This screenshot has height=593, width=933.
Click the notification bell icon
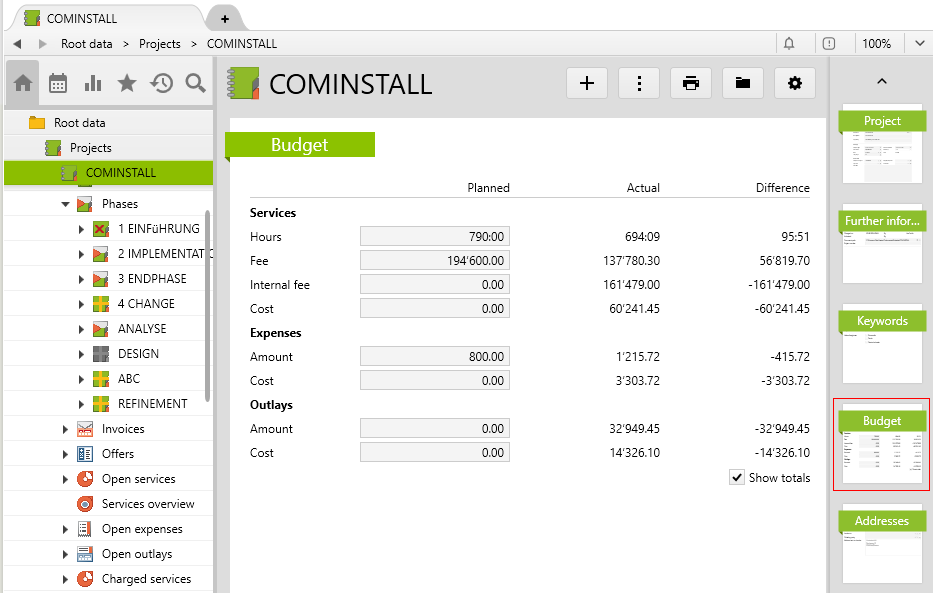(789, 43)
